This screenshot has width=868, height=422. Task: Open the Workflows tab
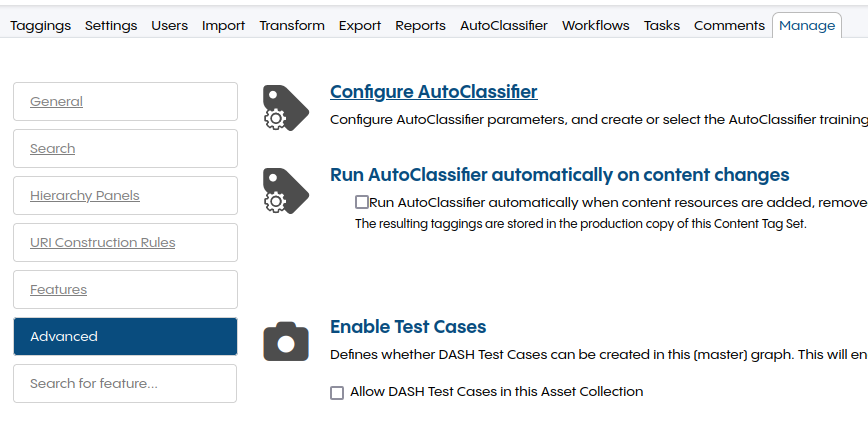coord(595,25)
